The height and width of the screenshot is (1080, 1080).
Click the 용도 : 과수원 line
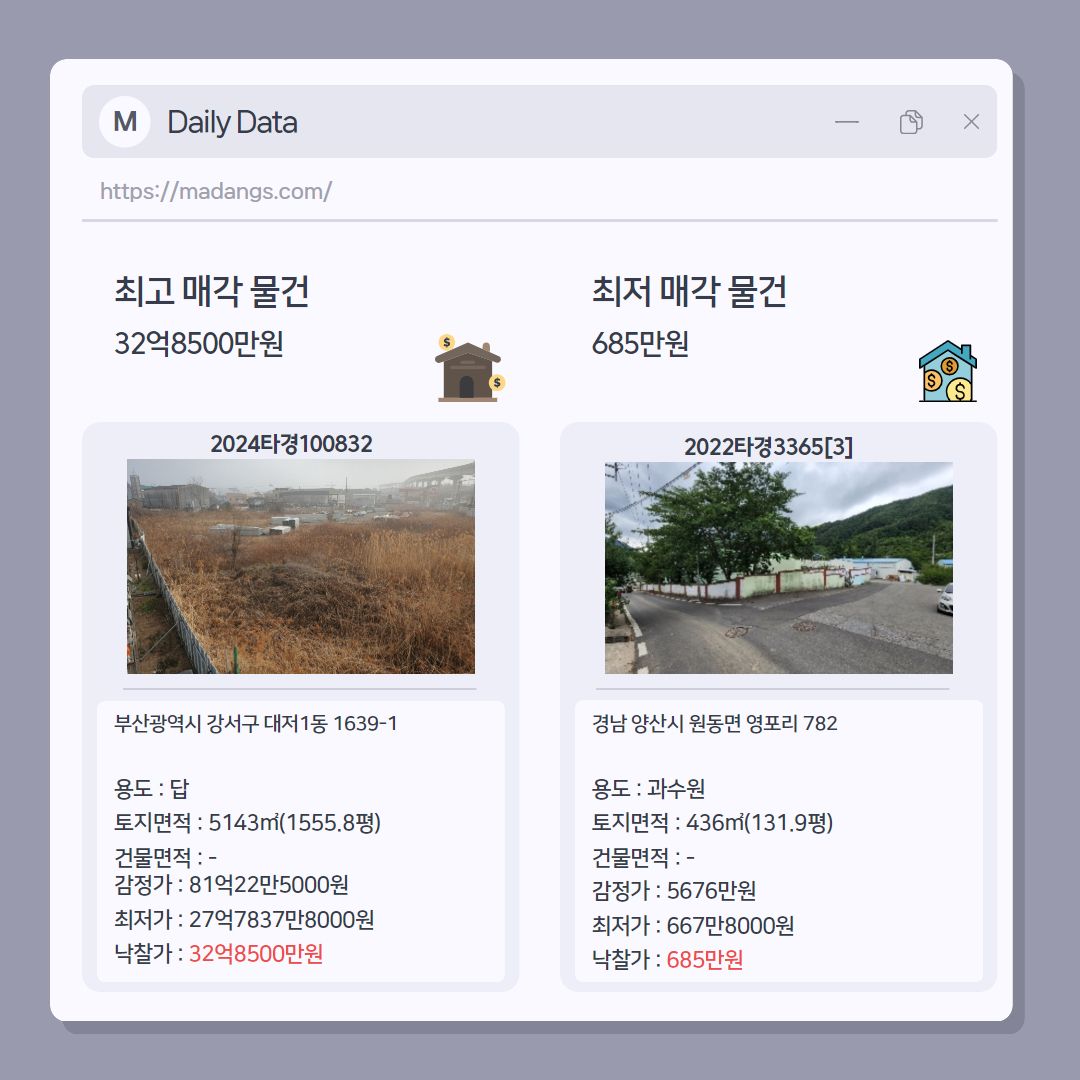coord(648,788)
